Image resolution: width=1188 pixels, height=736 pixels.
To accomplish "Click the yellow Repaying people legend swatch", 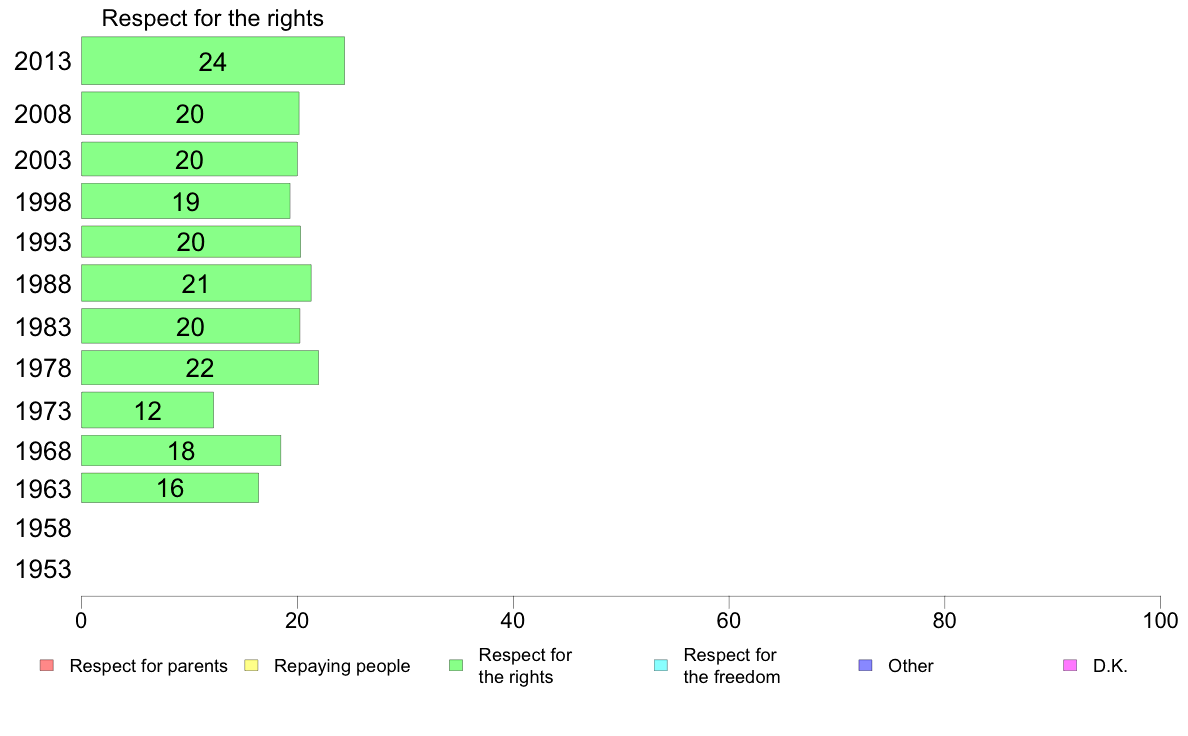I will click(252, 666).
